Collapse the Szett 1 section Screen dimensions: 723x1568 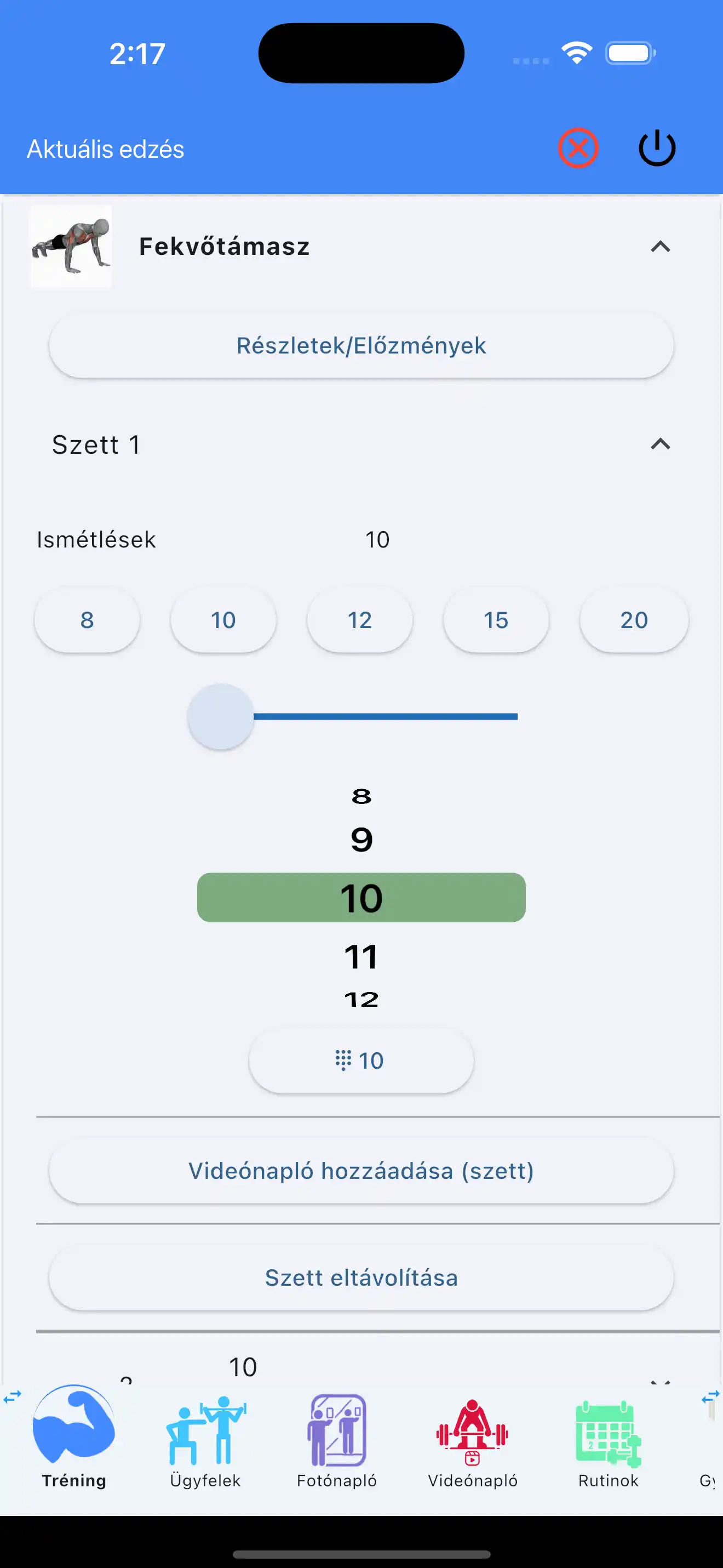660,444
